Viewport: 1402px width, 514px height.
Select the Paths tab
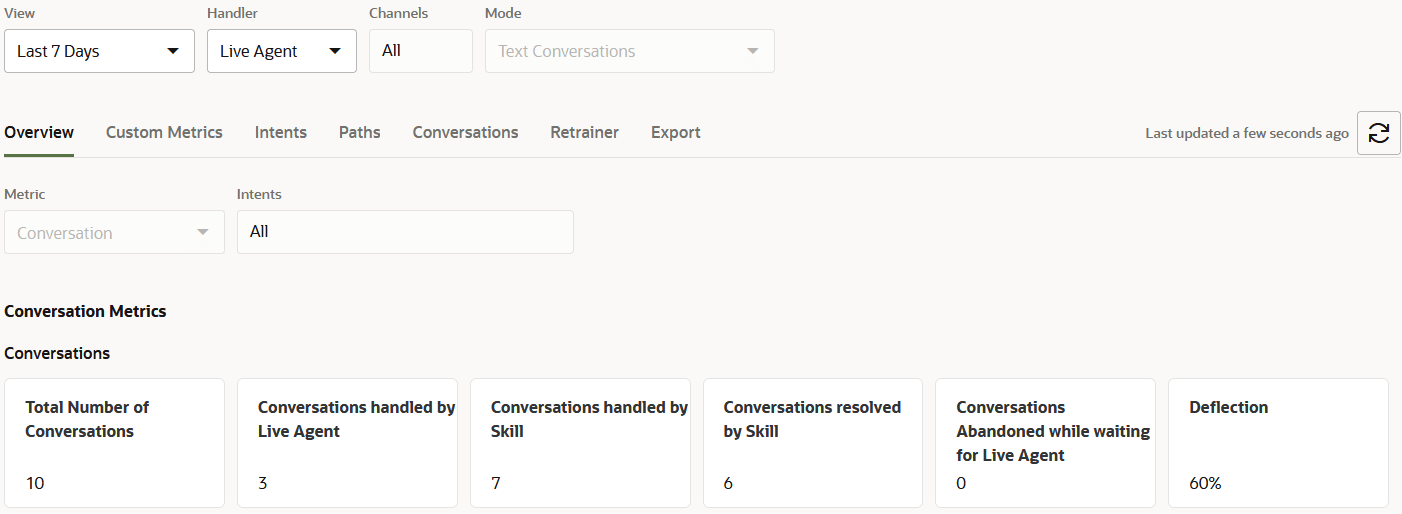click(x=360, y=132)
